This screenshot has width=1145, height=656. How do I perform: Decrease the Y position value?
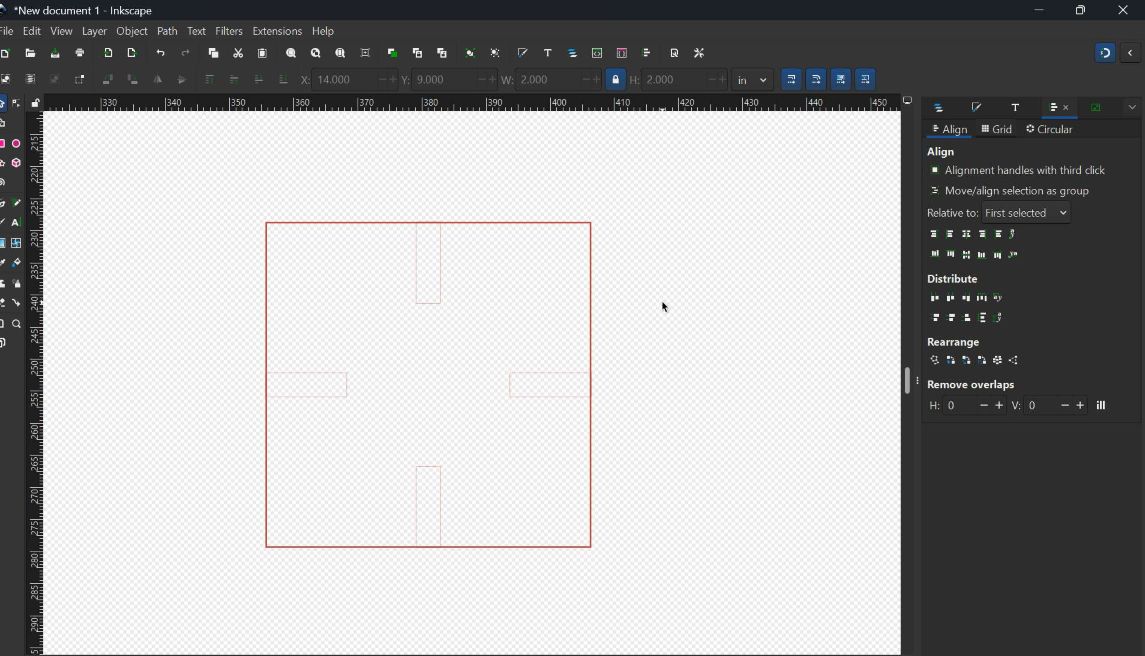pos(482,80)
